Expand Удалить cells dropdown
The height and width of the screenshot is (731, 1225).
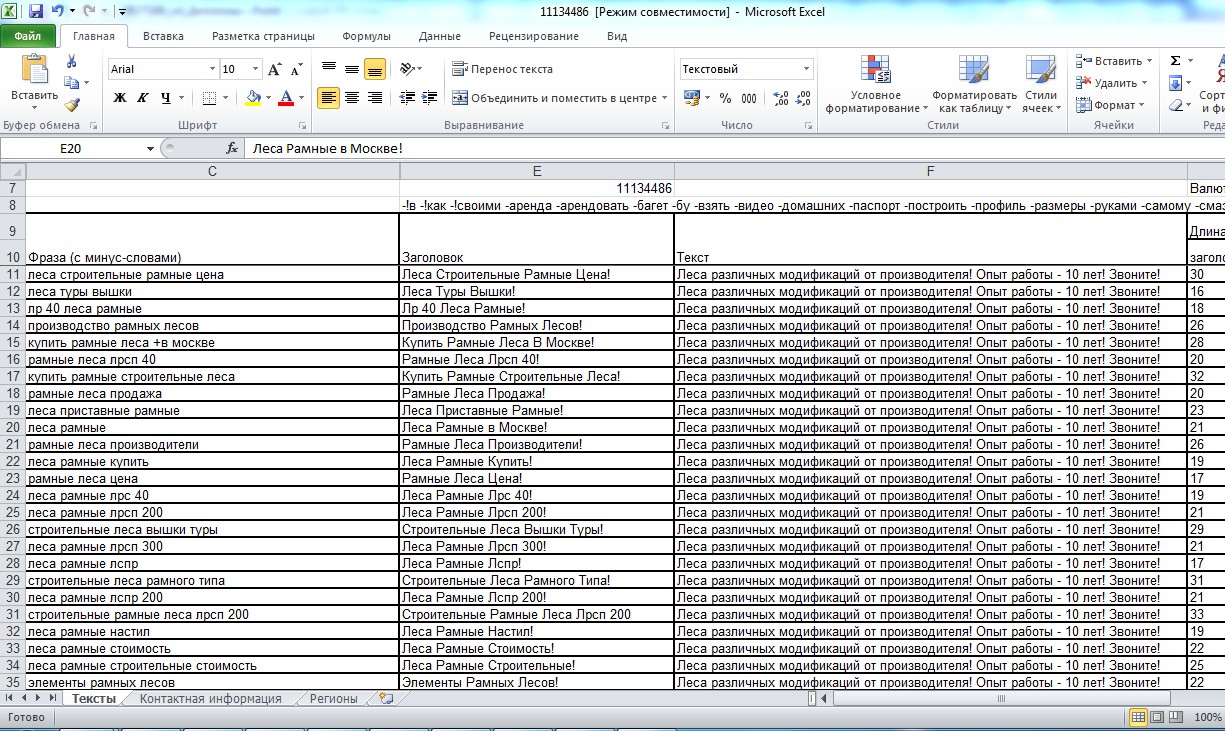tap(1144, 83)
